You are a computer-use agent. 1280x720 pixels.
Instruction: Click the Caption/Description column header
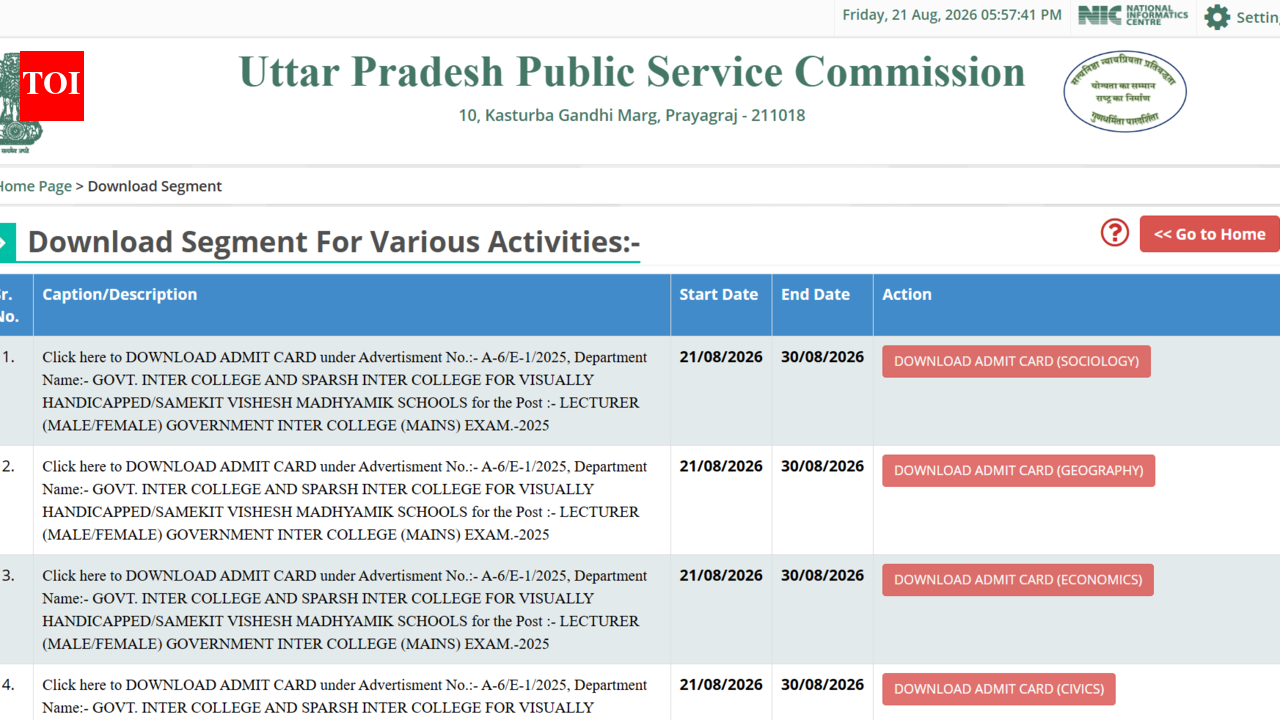coord(120,294)
